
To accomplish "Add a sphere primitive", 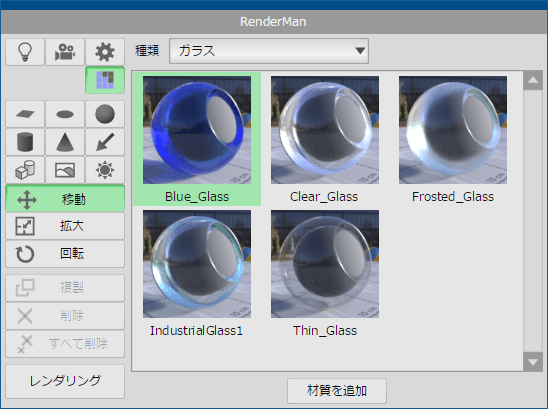I will pyautogui.click(x=105, y=114).
